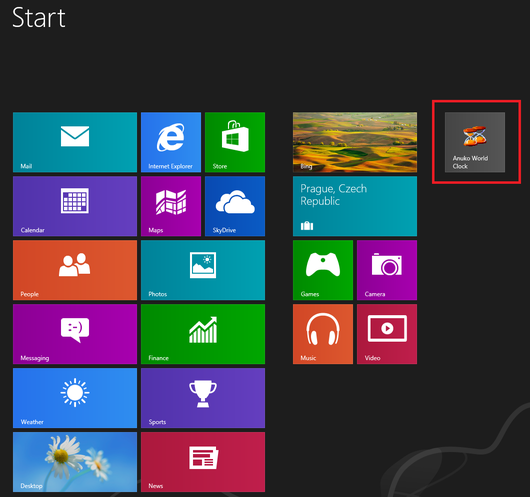Open the Camera tile
530x497 pixels.
pos(387,270)
